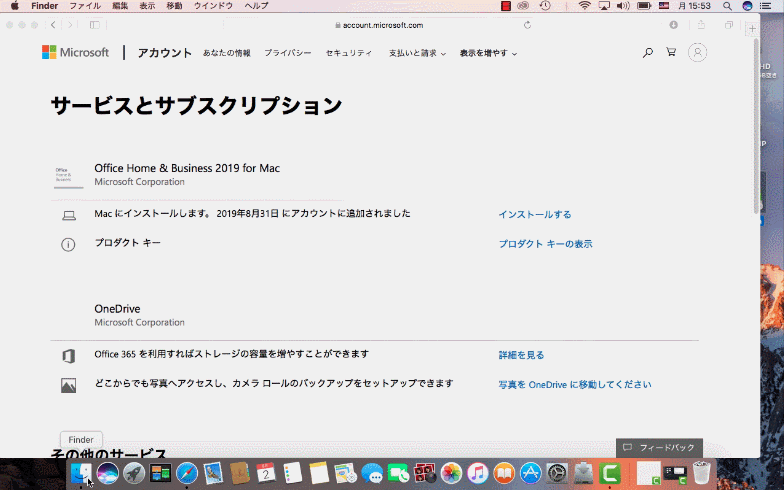Reload the page with the refresh icon

pyautogui.click(x=527, y=25)
